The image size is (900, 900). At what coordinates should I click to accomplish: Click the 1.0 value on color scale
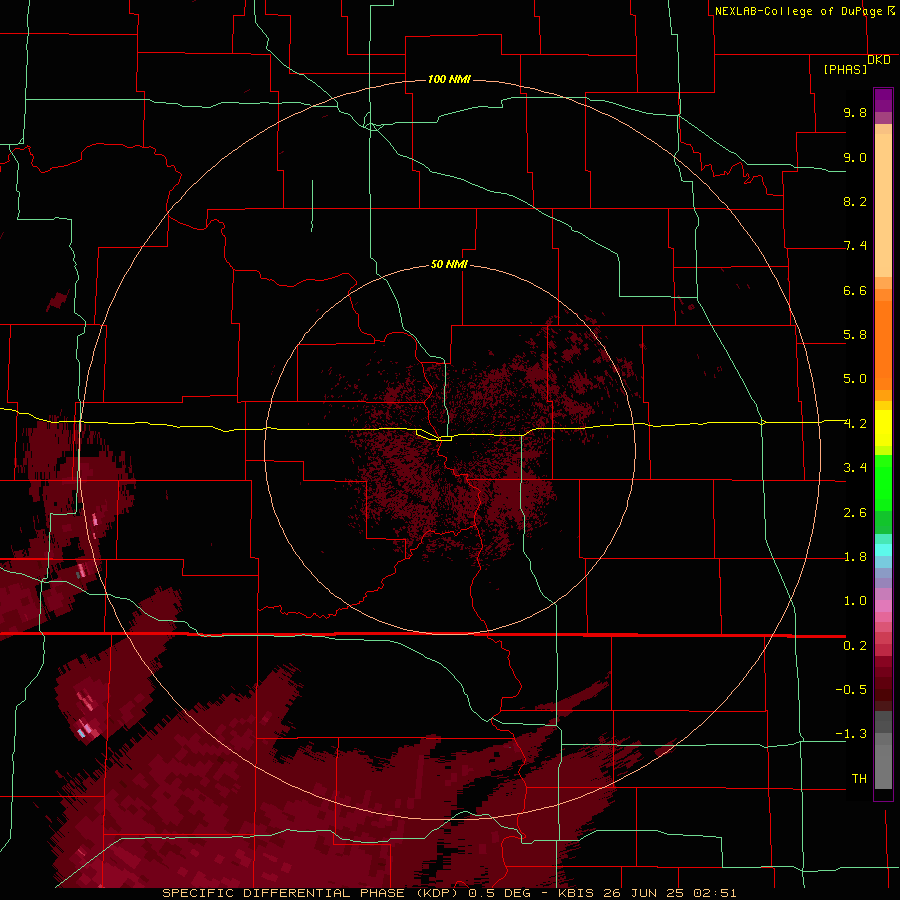pos(855,601)
